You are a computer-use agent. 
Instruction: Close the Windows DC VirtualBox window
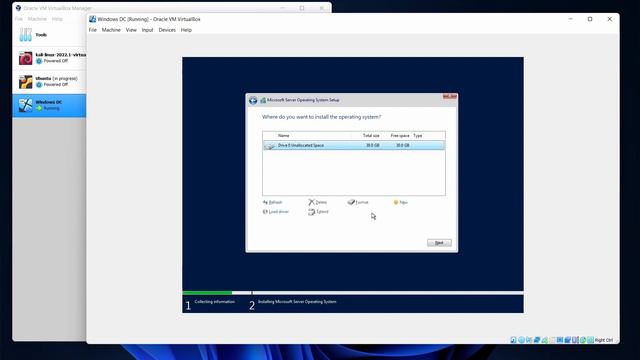point(609,19)
